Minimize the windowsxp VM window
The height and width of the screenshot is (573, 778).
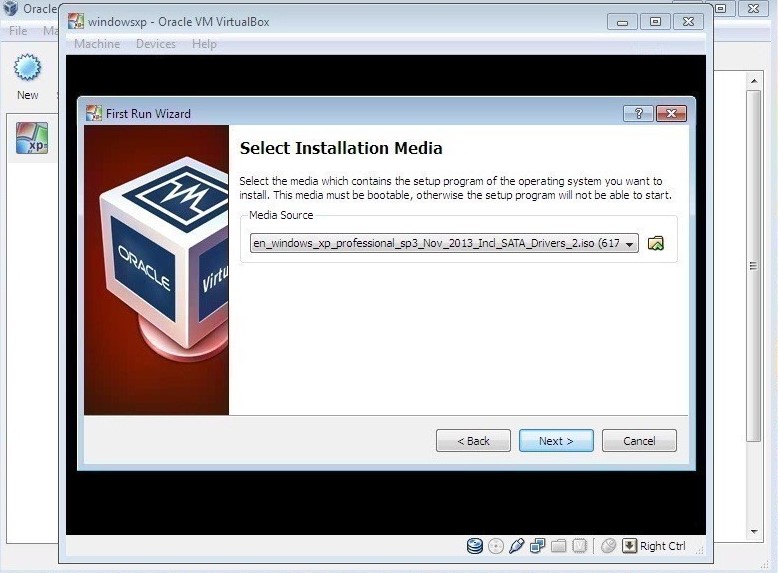tap(622, 22)
